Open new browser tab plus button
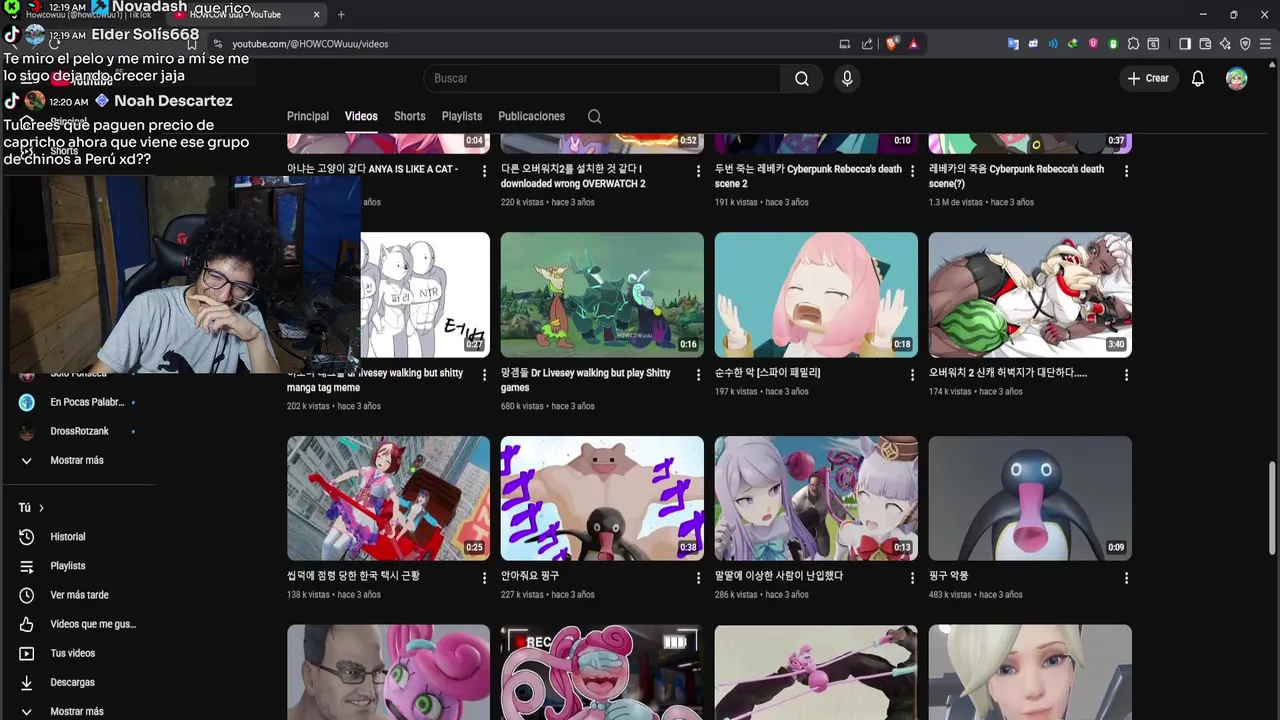 tap(341, 15)
